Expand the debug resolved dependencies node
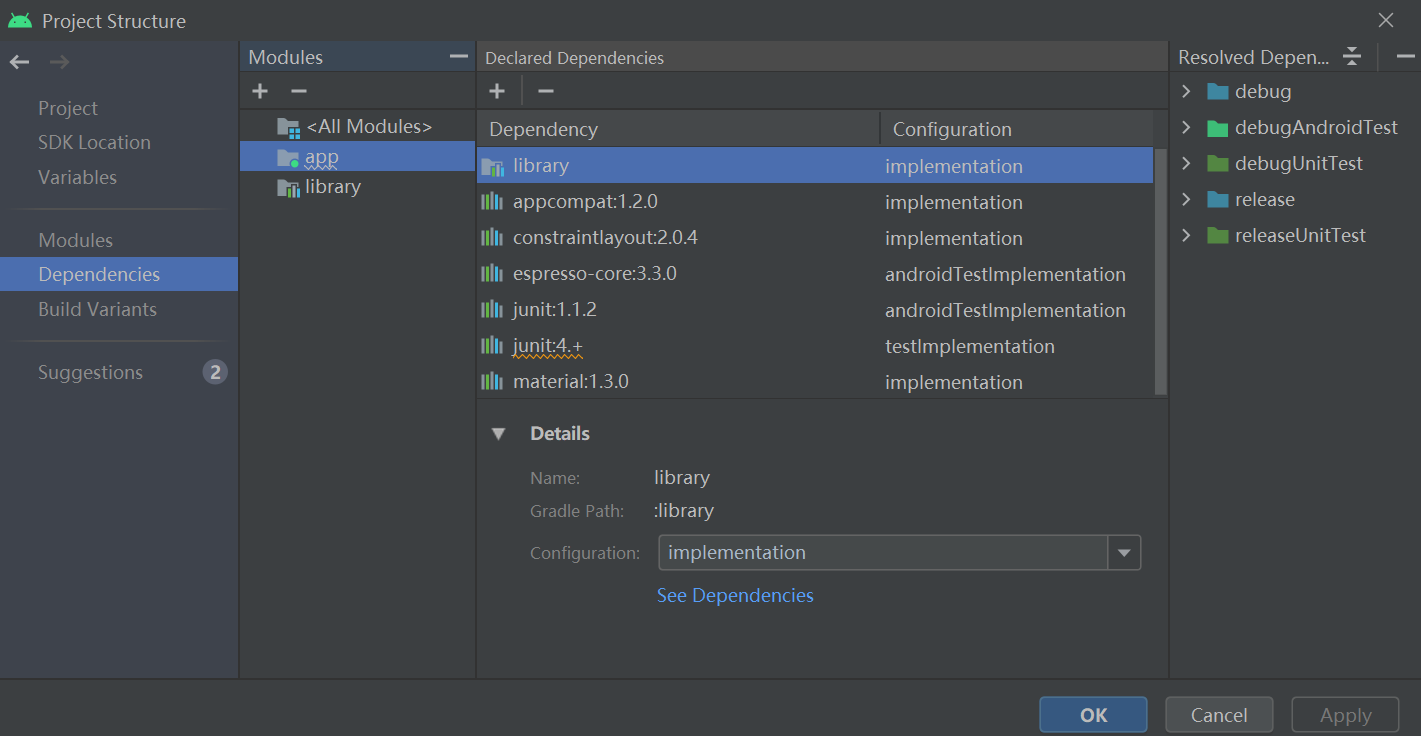The height and width of the screenshot is (736, 1421). [x=1186, y=91]
